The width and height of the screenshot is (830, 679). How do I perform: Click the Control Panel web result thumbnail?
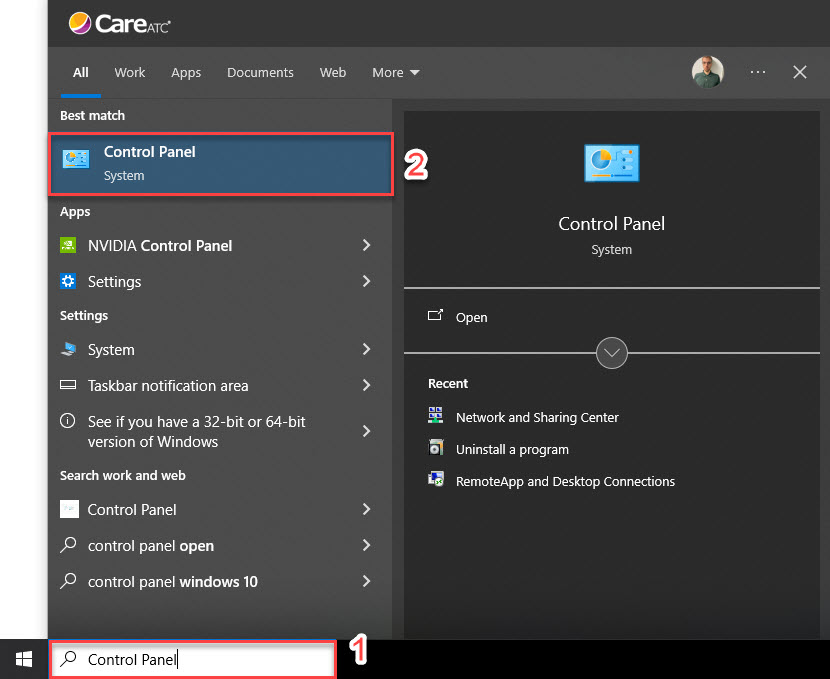[x=69, y=509]
